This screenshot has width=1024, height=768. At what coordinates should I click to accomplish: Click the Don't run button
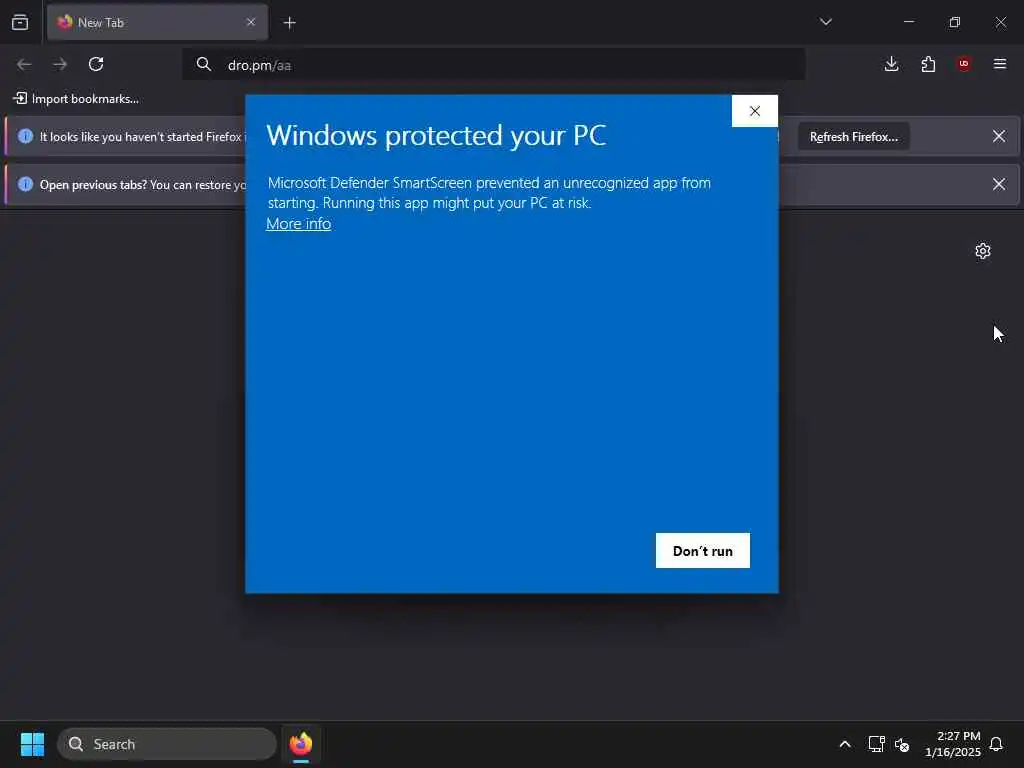(703, 551)
